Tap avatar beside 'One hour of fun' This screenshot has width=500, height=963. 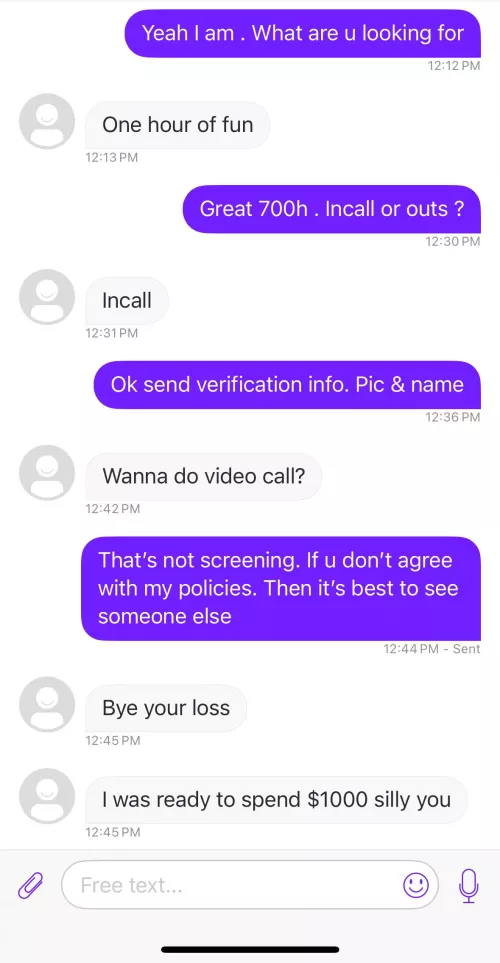[47, 121]
